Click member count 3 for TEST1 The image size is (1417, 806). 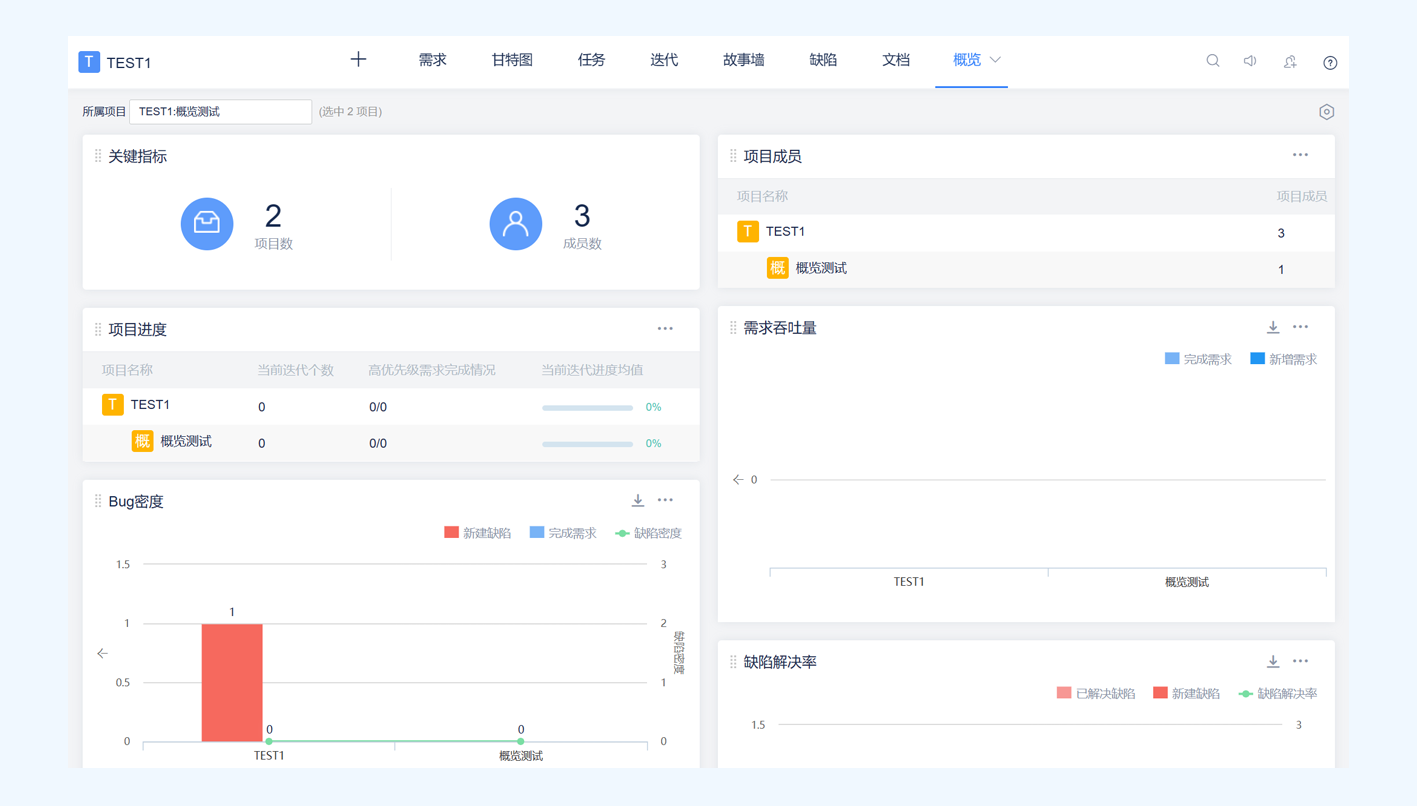1281,233
